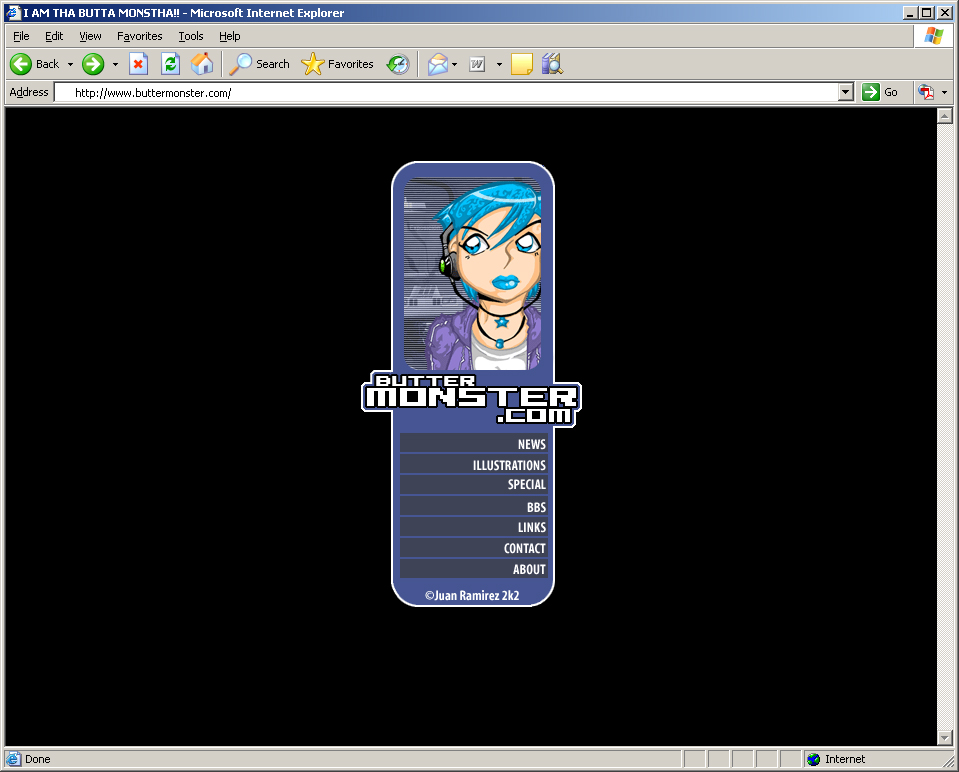The width and height of the screenshot is (959, 772).
Task: Click the Done status bar text
Action: 38,759
